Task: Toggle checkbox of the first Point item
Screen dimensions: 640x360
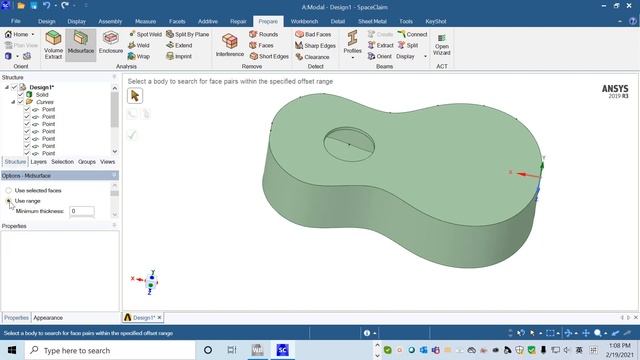Action: (x=27, y=109)
